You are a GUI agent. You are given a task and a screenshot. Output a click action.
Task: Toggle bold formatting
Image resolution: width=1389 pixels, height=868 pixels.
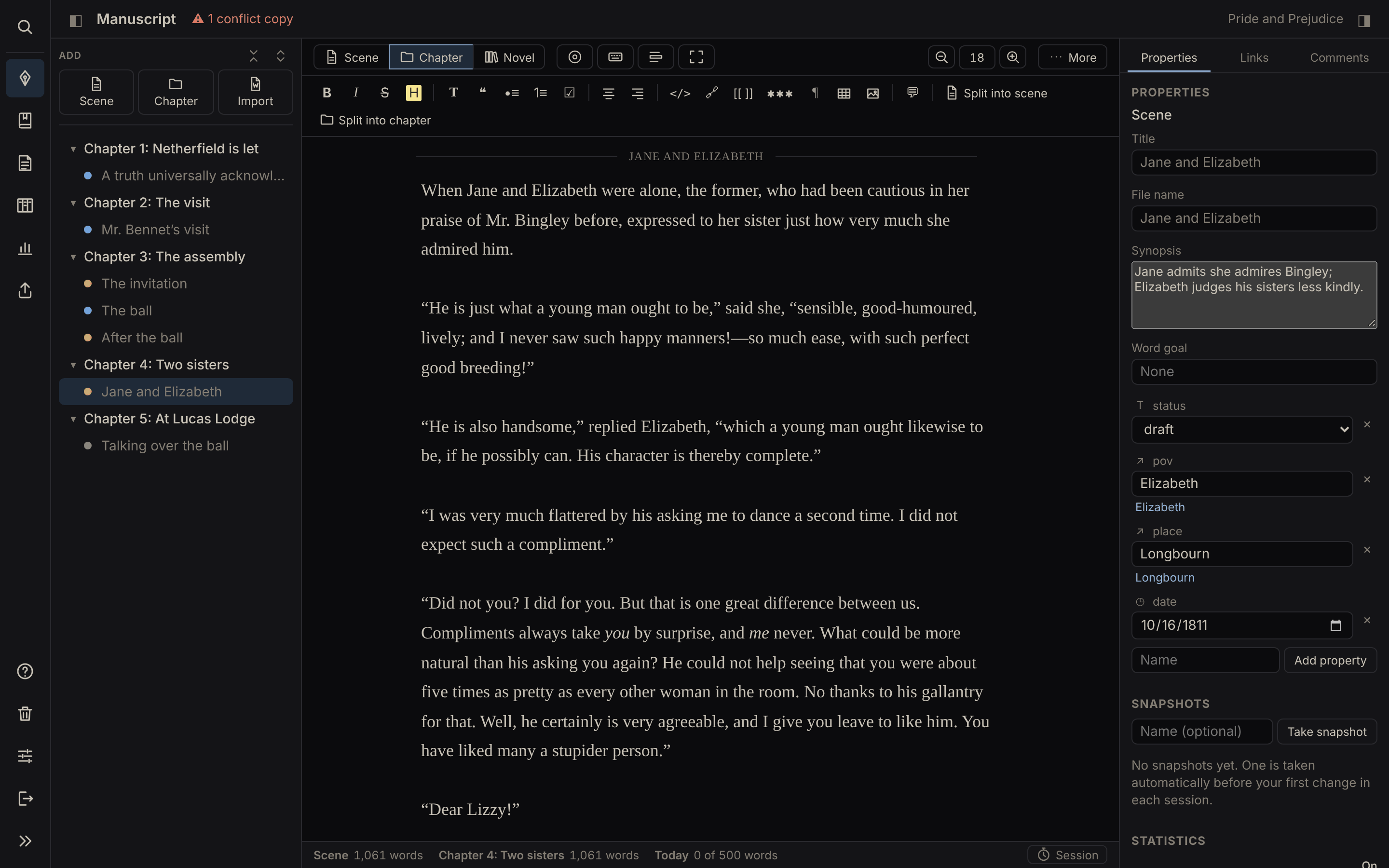pos(327,93)
